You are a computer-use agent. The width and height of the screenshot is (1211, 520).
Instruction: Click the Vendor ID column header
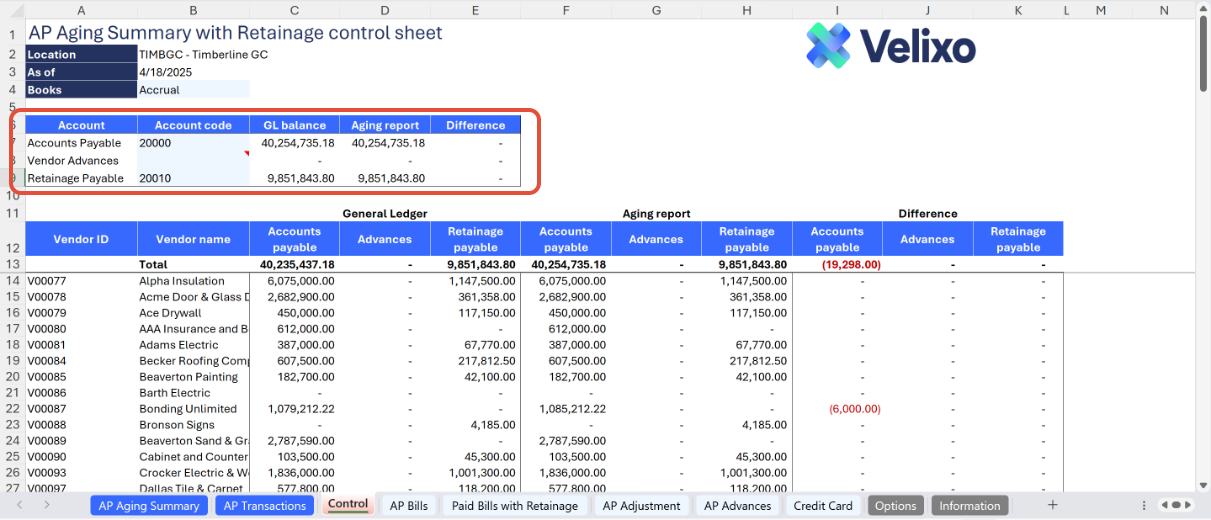[x=81, y=239]
